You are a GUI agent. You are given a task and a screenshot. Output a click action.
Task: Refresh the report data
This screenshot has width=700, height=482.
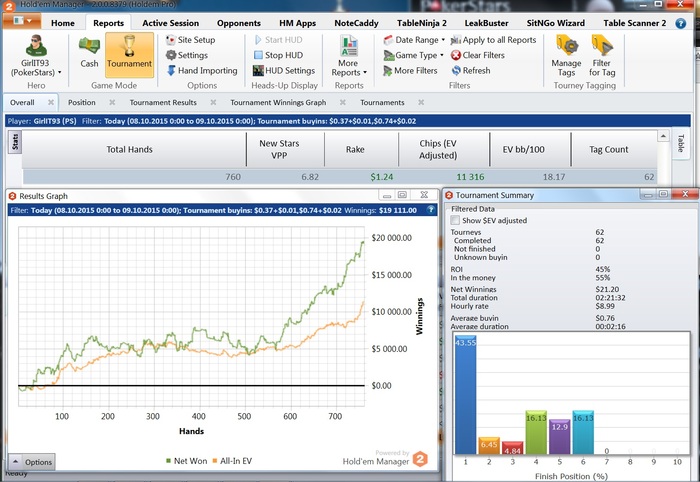471,71
